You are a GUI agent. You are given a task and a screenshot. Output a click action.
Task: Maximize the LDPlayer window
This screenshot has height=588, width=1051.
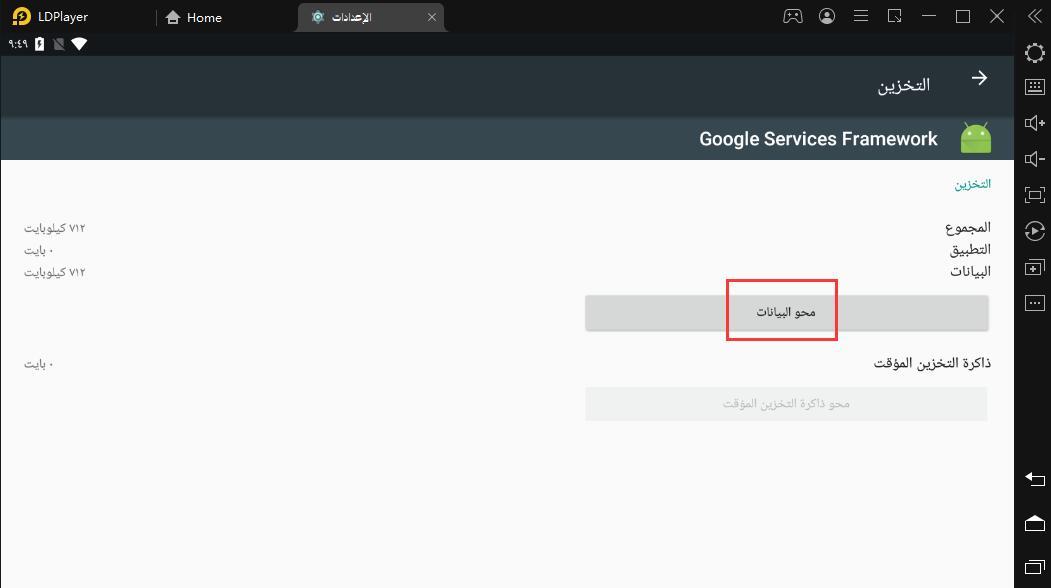pyautogui.click(x=963, y=16)
